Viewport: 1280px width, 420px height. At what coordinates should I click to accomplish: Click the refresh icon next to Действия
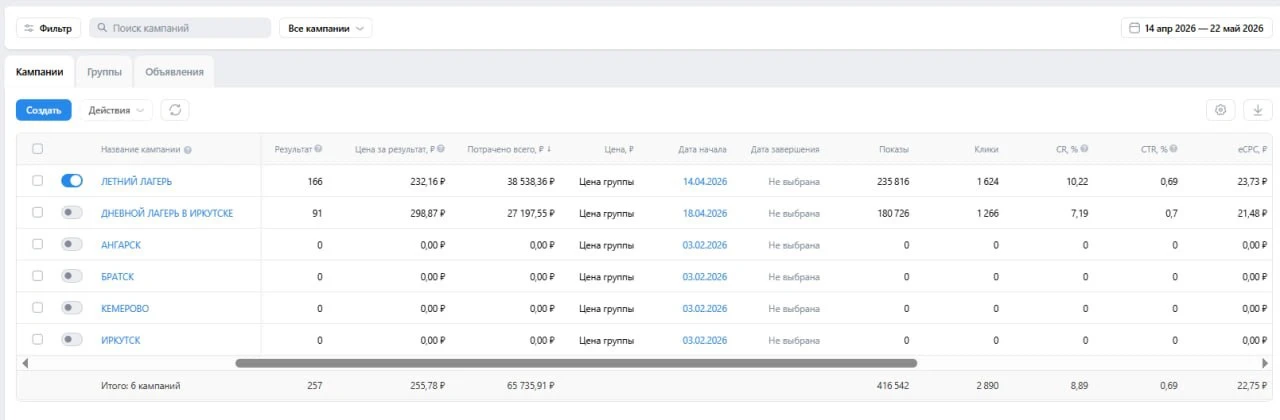(x=175, y=110)
